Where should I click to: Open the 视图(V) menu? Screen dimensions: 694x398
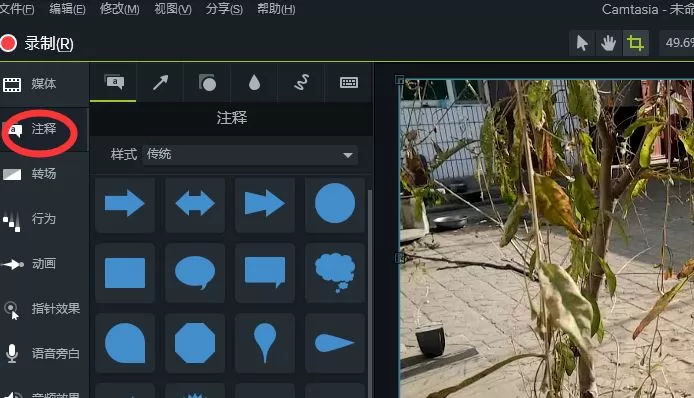173,9
